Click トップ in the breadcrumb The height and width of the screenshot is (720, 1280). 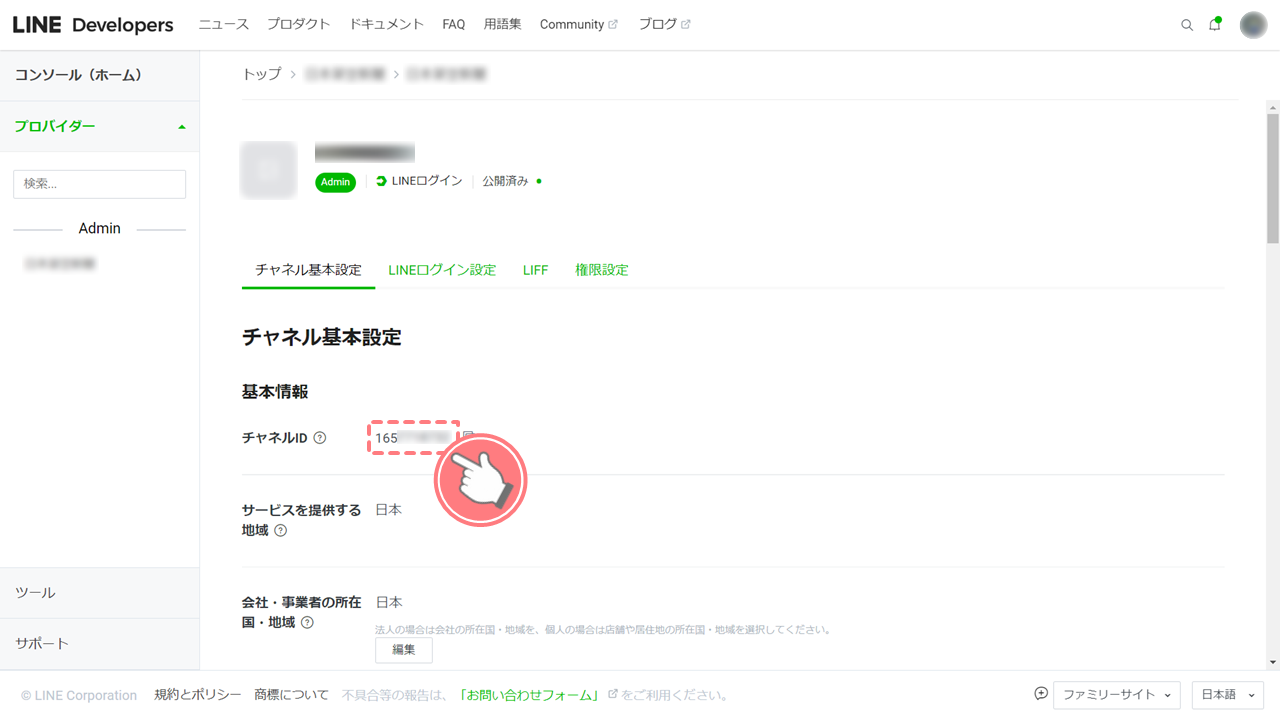262,74
